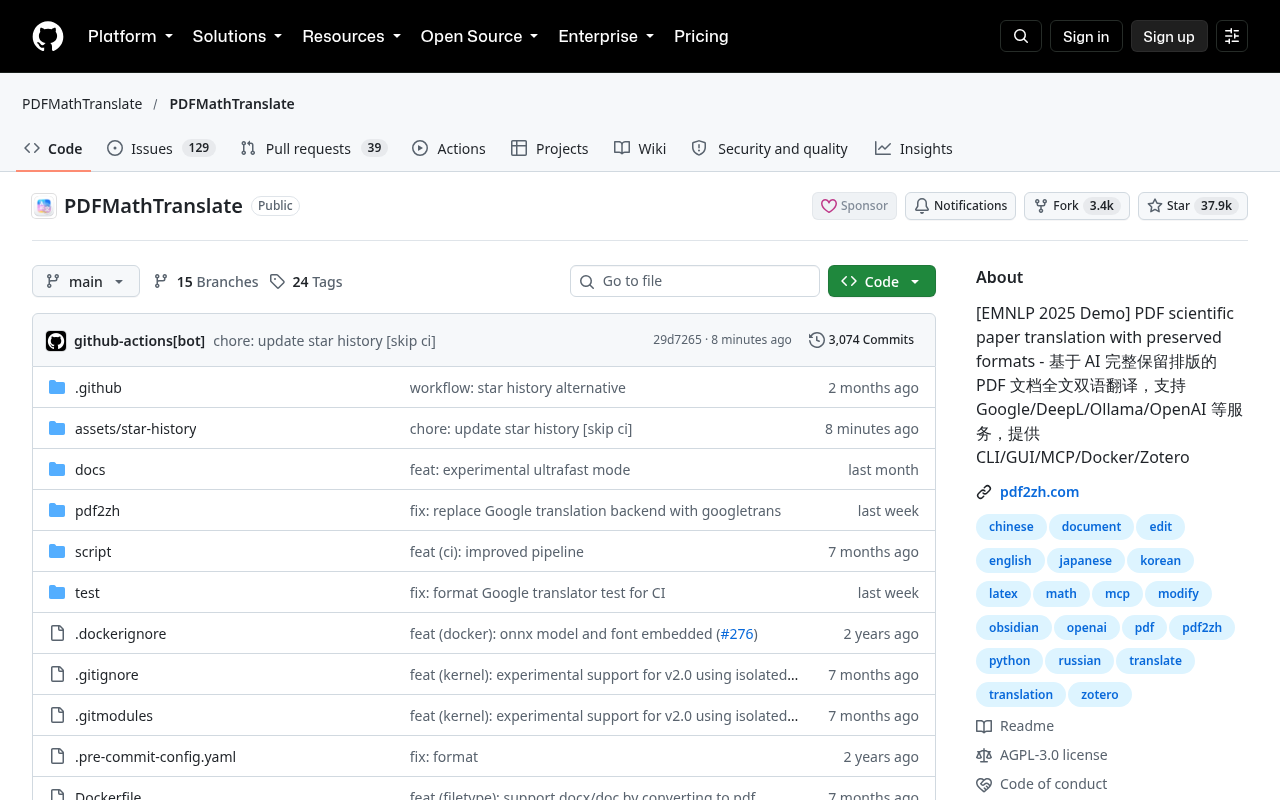Expand the Platform menu
This screenshot has height=800, width=1280.
(x=131, y=36)
